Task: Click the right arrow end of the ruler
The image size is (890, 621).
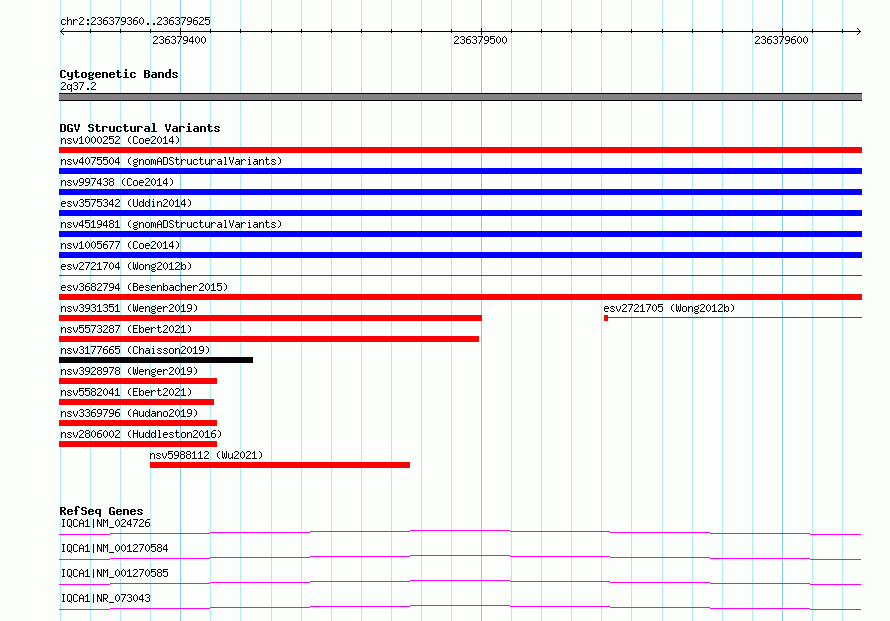Action: 859,31
